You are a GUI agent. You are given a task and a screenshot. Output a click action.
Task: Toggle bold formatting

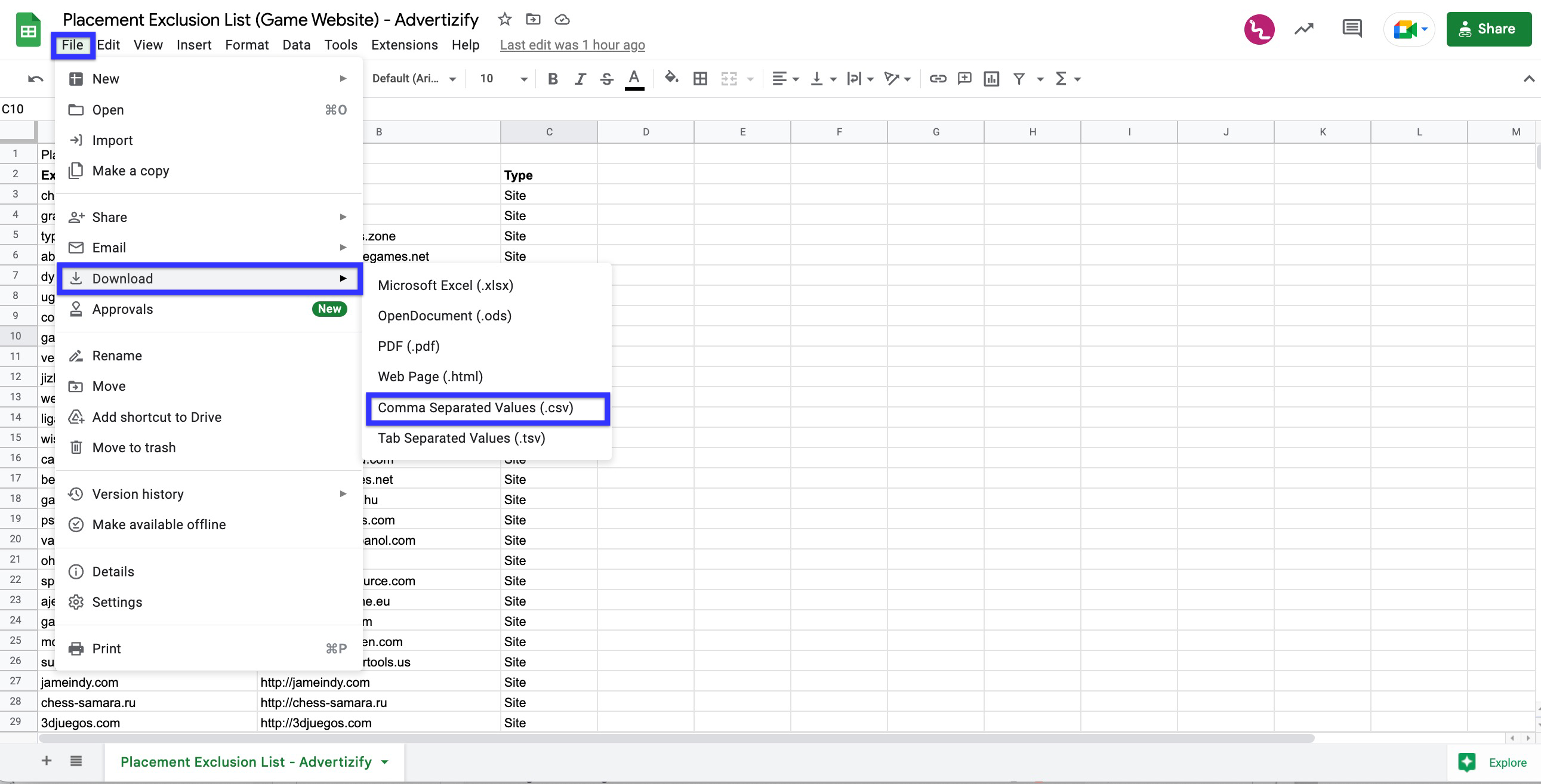pos(553,78)
